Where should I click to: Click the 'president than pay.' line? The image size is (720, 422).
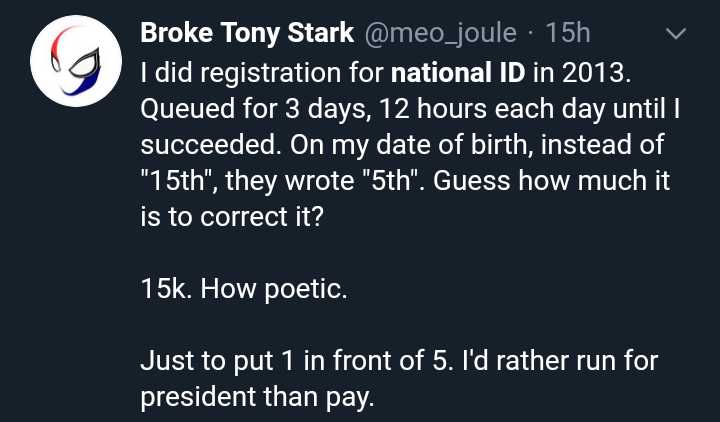click(x=257, y=397)
